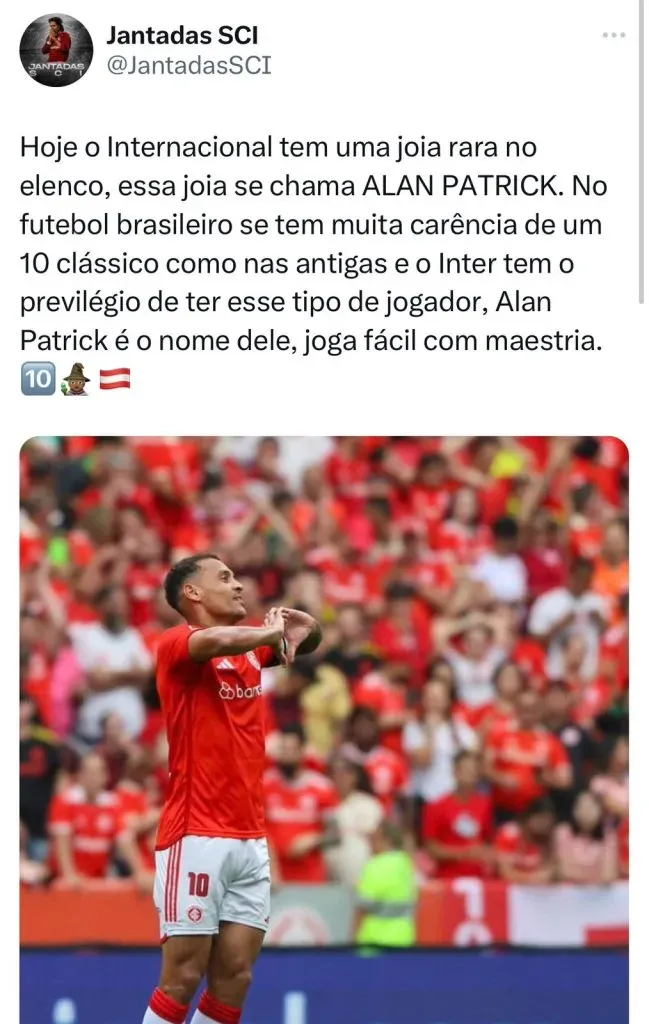Click the tweet text about Alan Patrick

(313, 244)
